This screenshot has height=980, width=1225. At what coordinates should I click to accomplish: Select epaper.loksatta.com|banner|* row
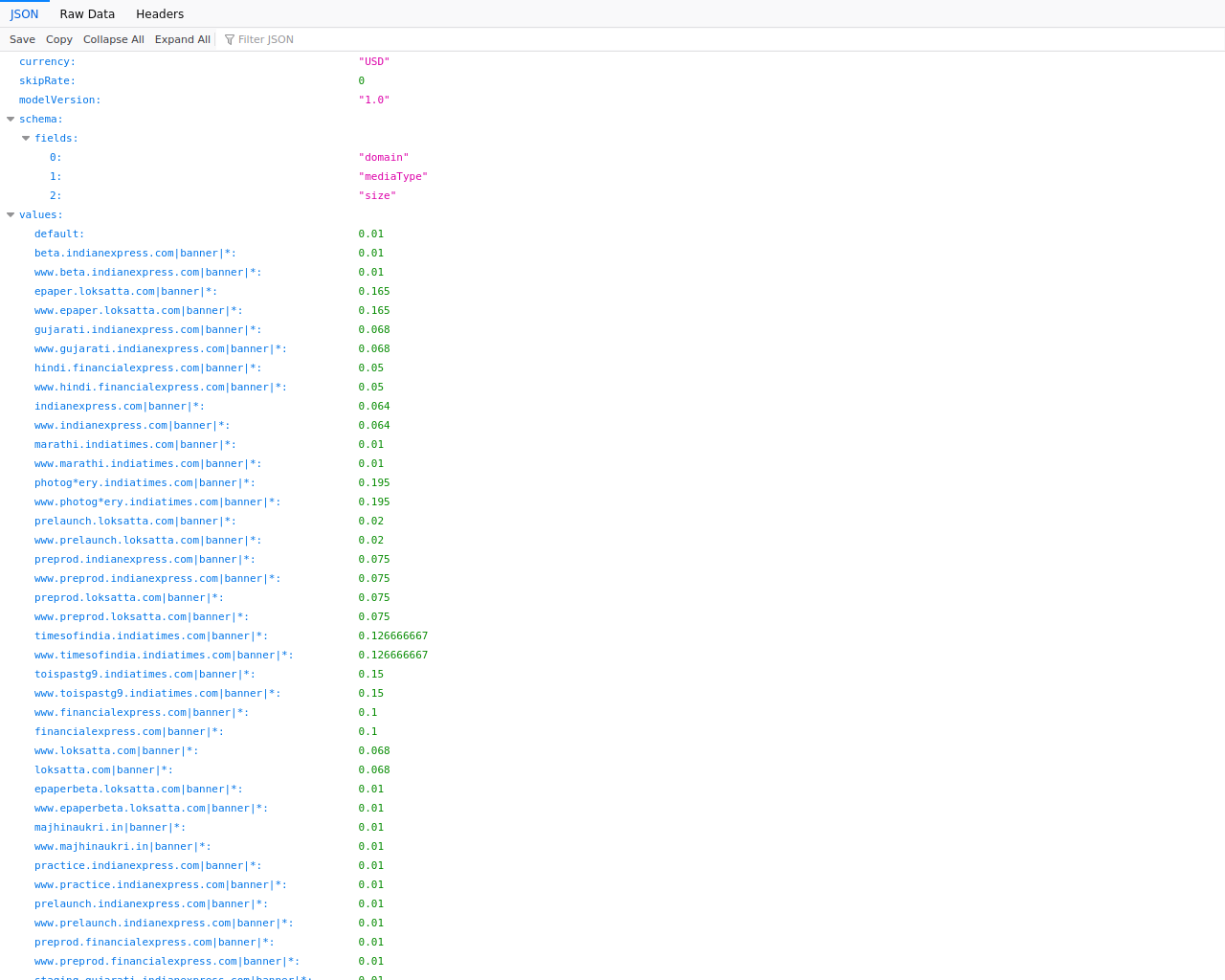tap(612, 291)
